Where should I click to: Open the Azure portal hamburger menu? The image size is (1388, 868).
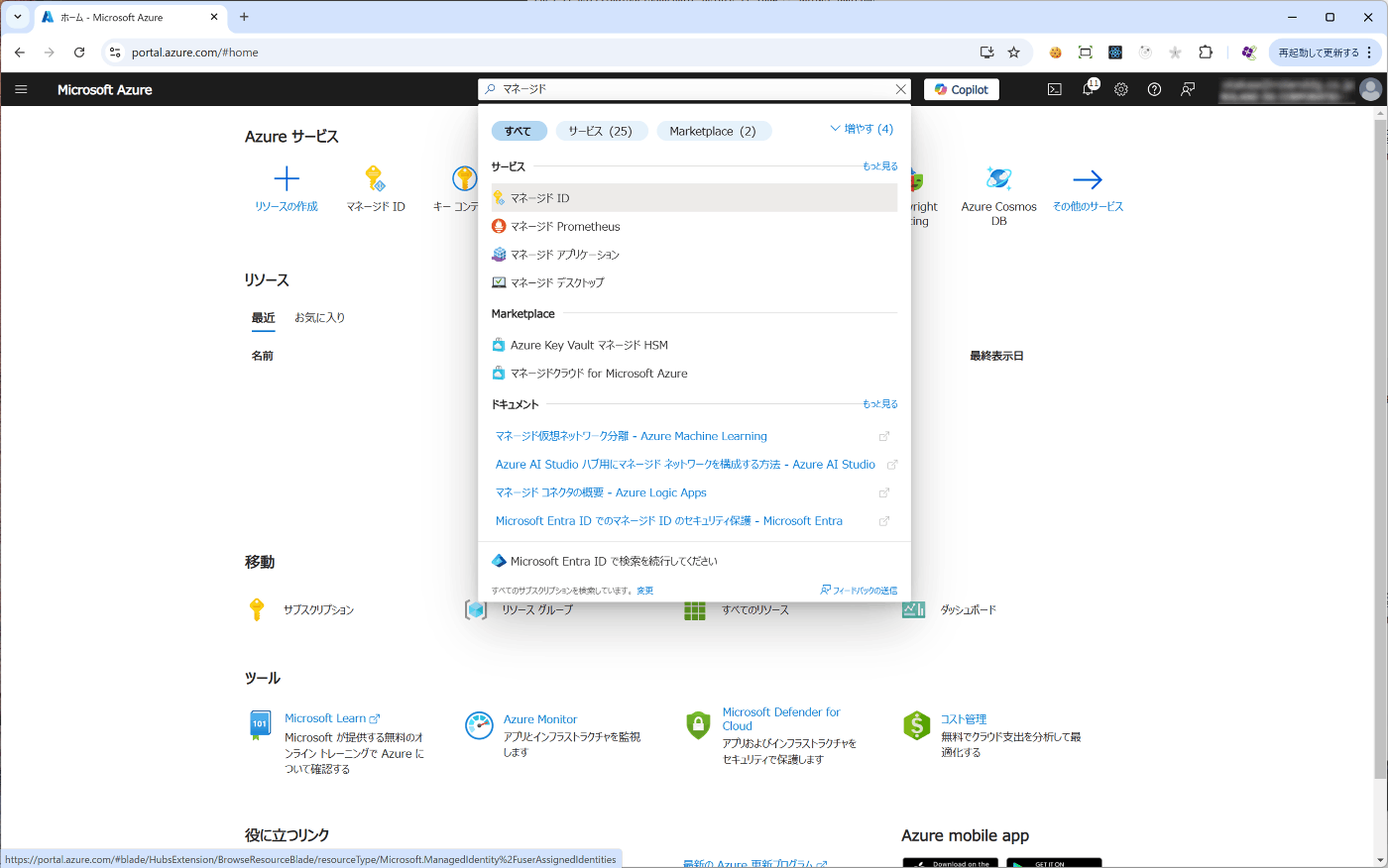tap(21, 89)
